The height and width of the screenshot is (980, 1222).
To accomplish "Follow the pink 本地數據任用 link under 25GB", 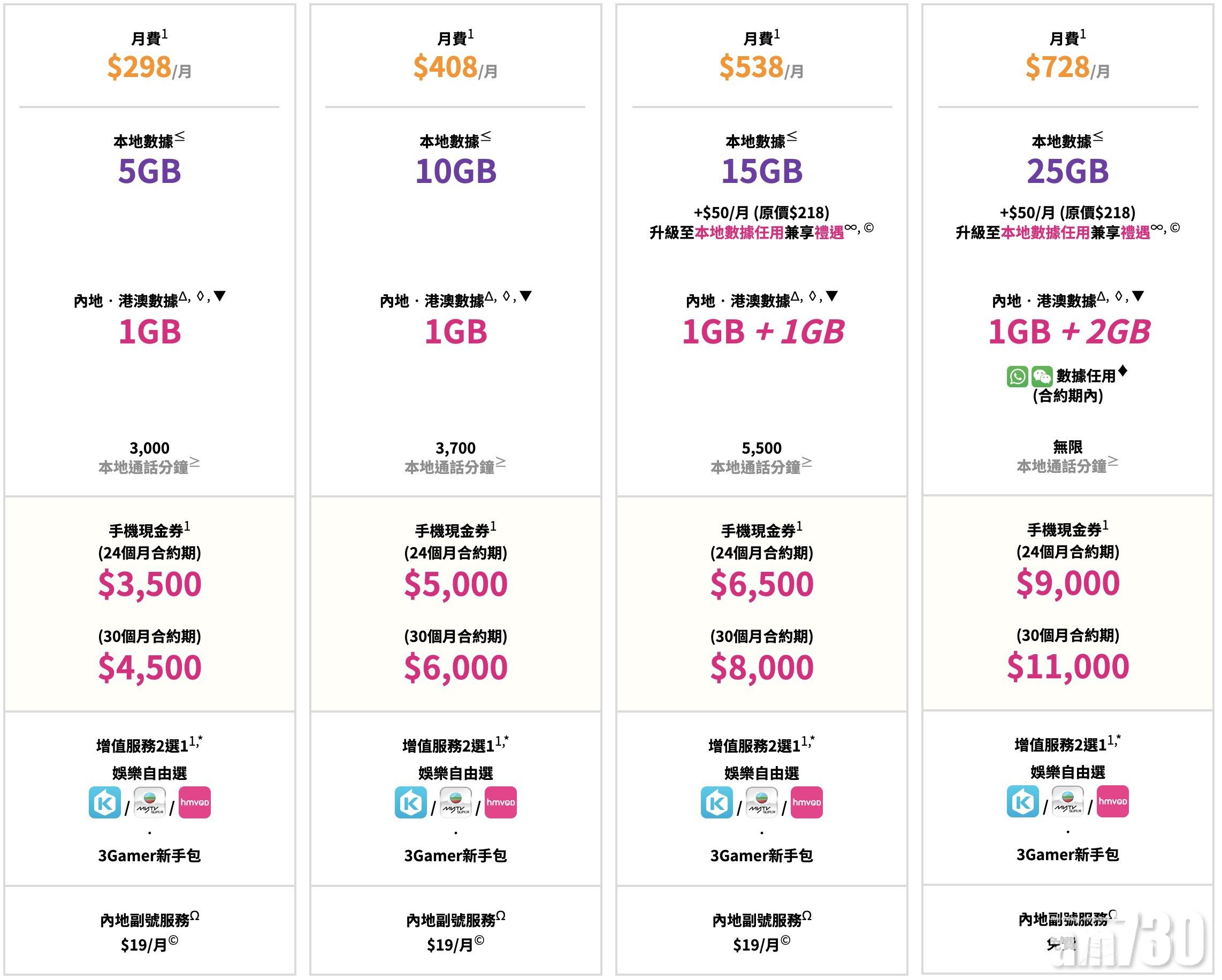I will (1045, 233).
